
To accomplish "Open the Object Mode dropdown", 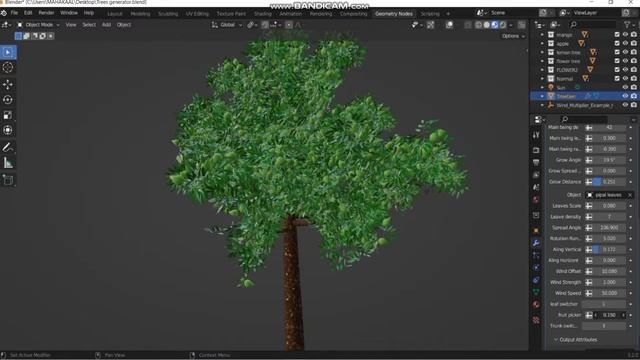I will [39, 25].
